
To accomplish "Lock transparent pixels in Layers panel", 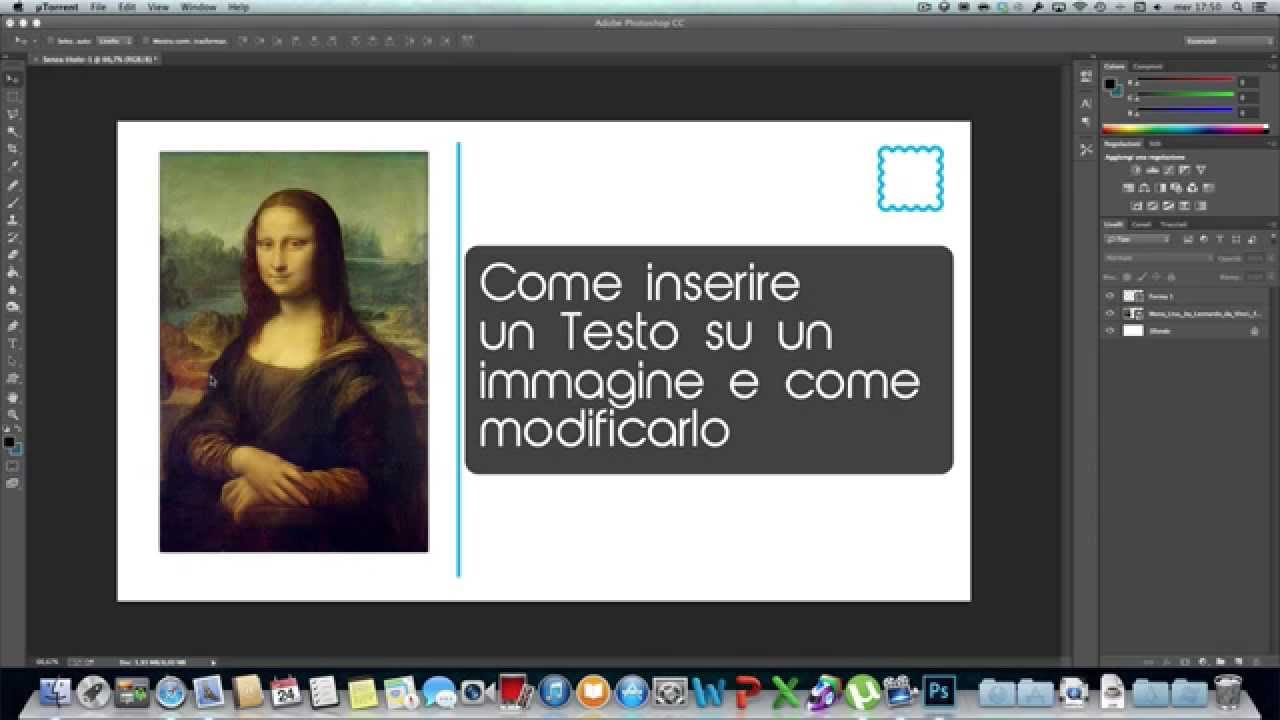I will 1126,277.
